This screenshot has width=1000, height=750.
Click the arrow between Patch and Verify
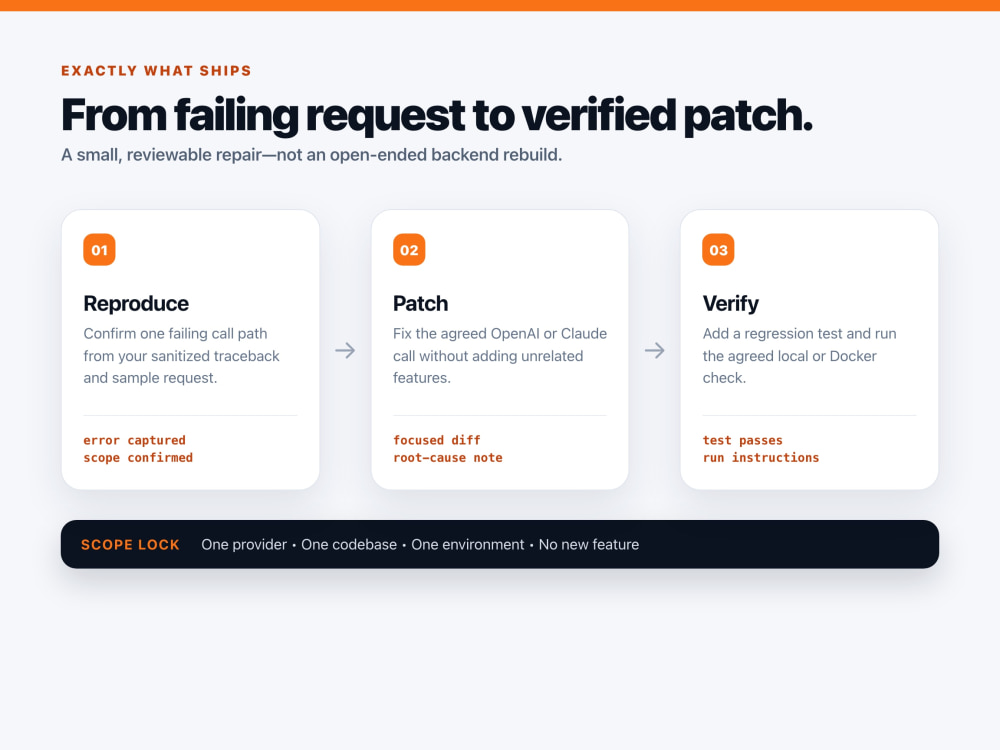(x=654, y=350)
